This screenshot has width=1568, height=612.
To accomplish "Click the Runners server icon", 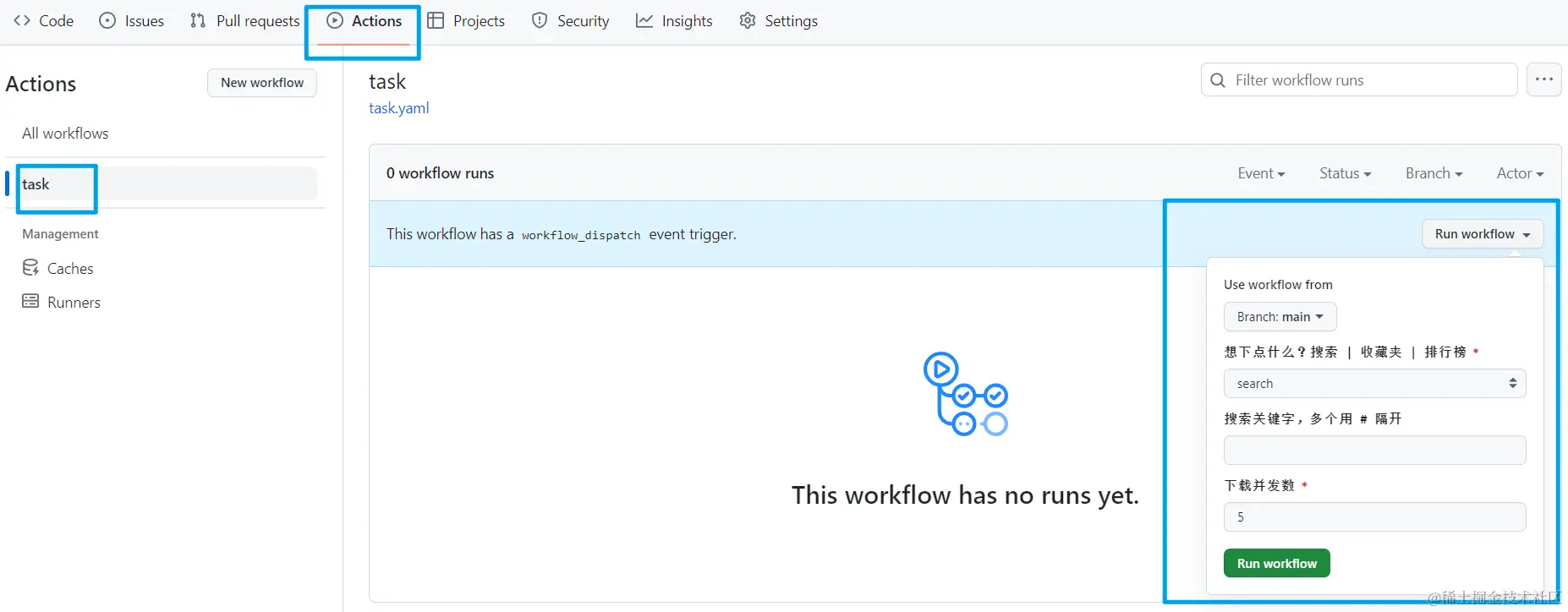I will pos(30,301).
